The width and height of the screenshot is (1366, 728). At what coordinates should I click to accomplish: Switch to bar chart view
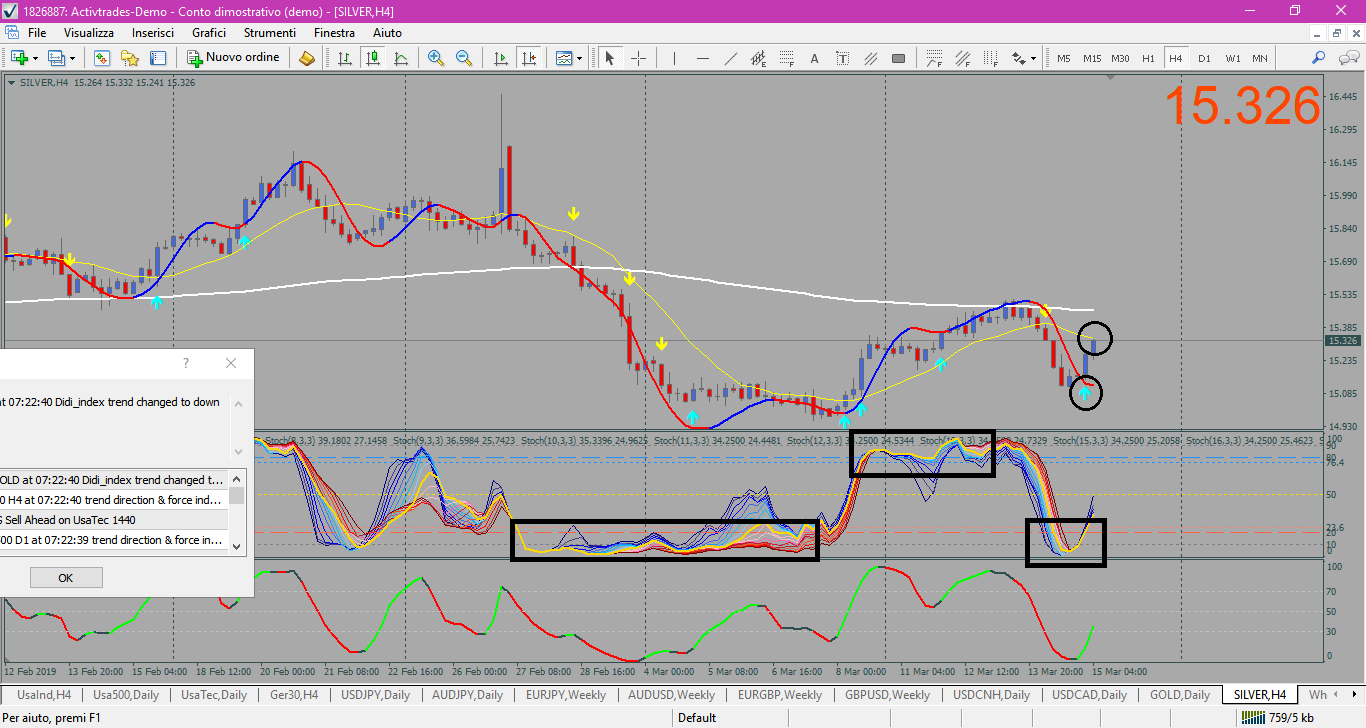(345, 58)
